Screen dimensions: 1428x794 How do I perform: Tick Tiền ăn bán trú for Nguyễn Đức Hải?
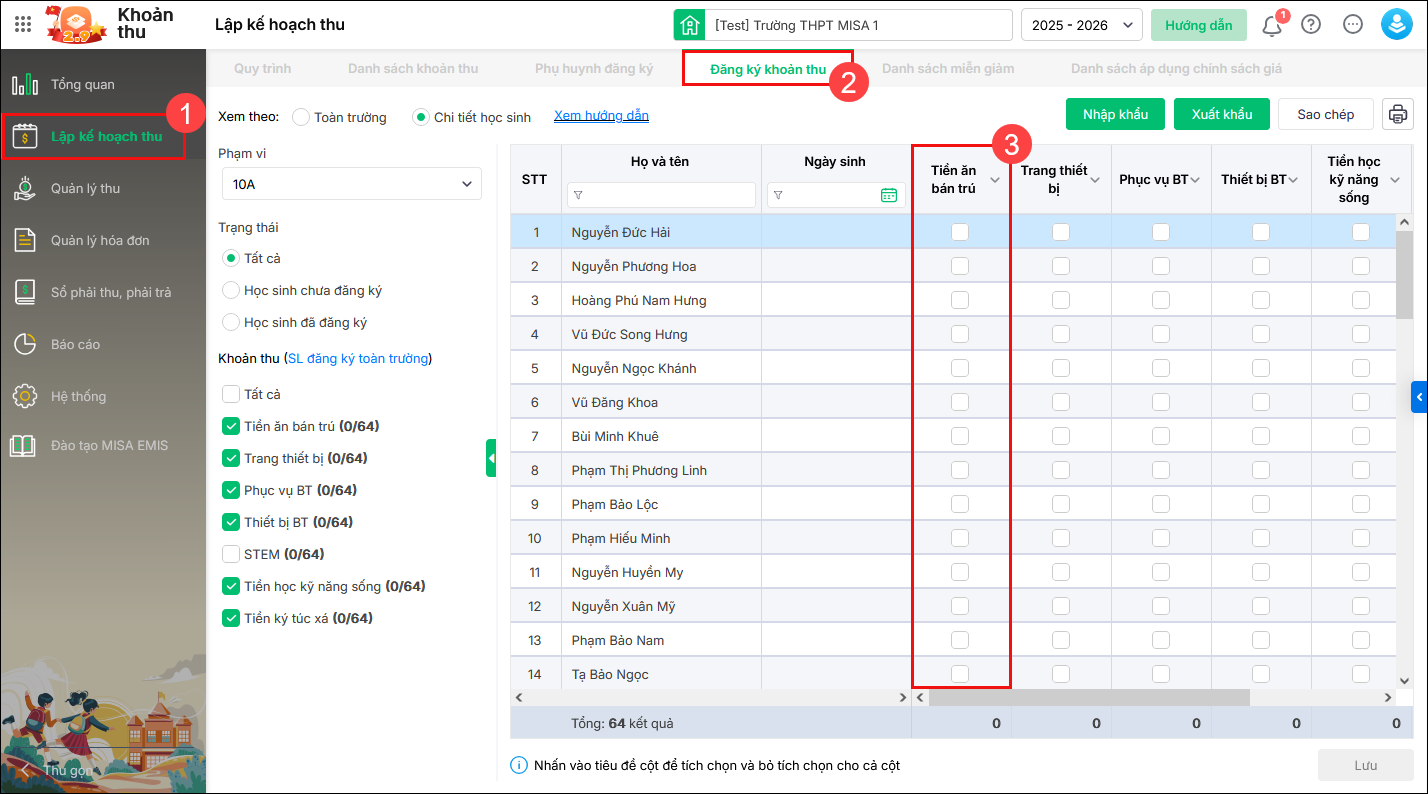(960, 232)
